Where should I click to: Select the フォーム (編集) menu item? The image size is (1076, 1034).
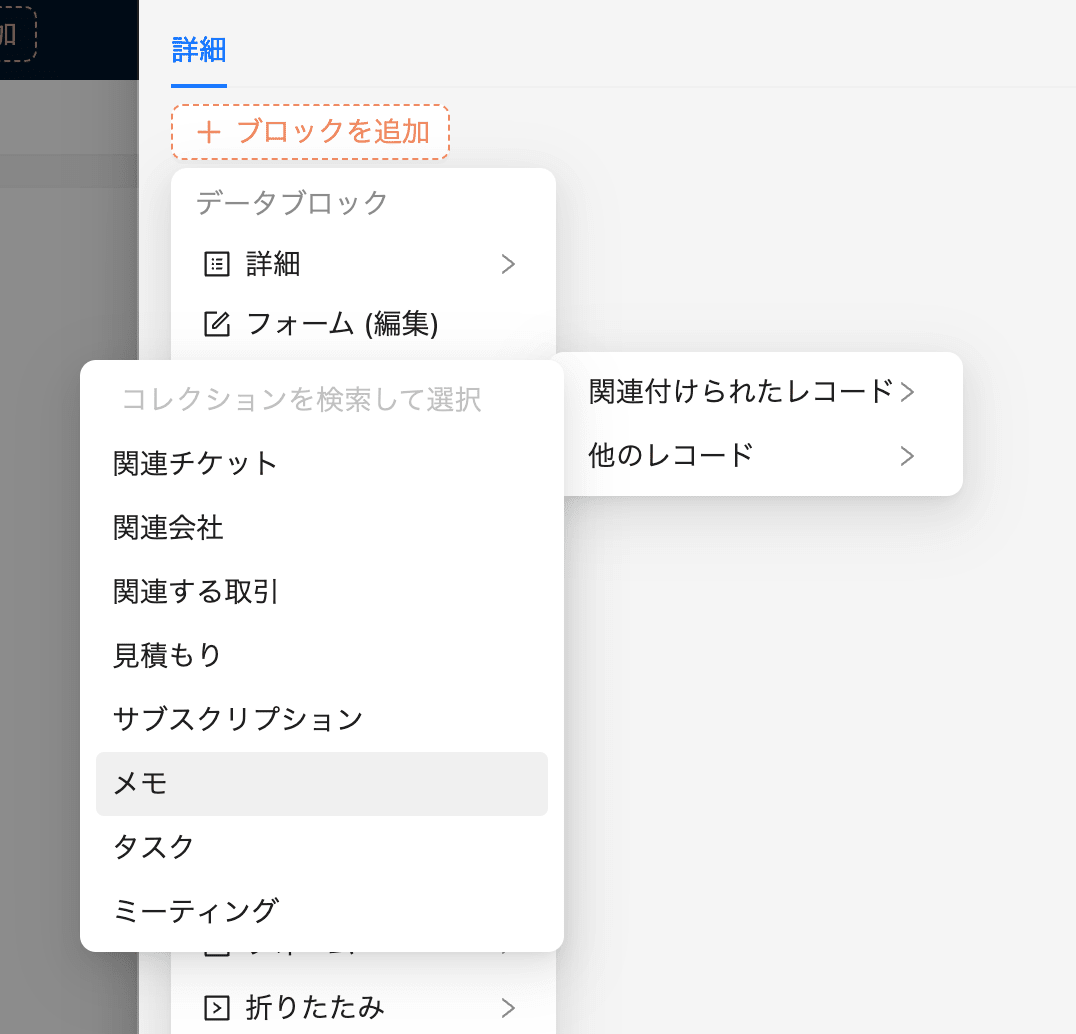(363, 324)
